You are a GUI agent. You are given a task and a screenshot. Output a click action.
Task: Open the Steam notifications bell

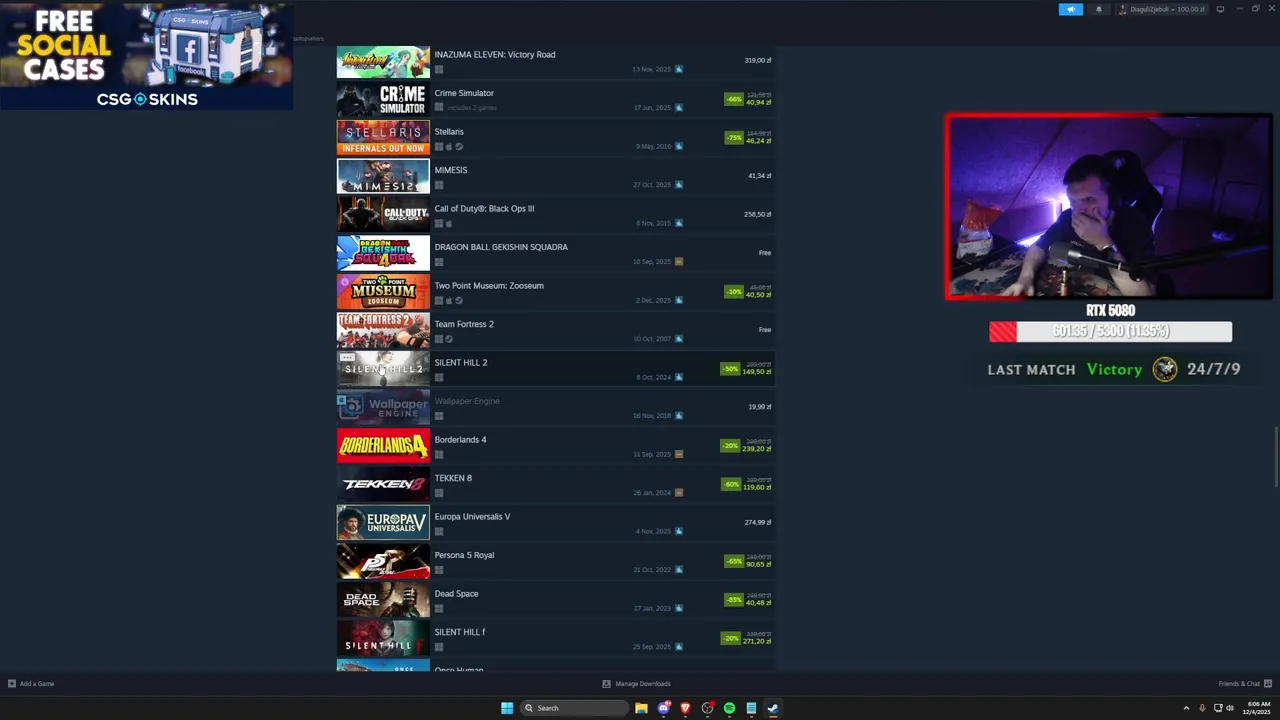(x=1098, y=9)
